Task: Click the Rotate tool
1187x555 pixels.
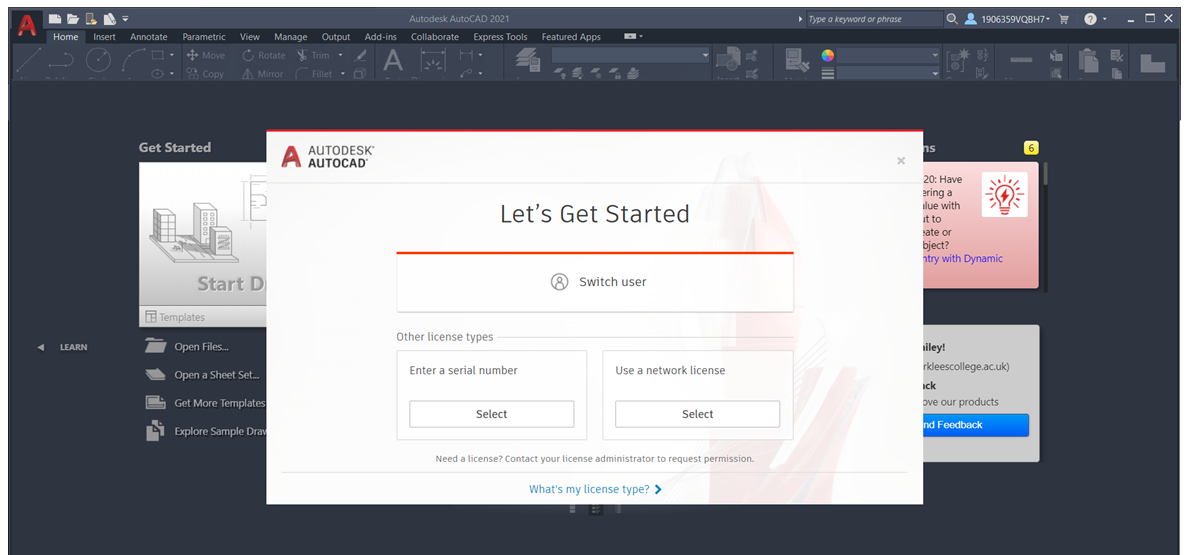Action: [x=263, y=55]
